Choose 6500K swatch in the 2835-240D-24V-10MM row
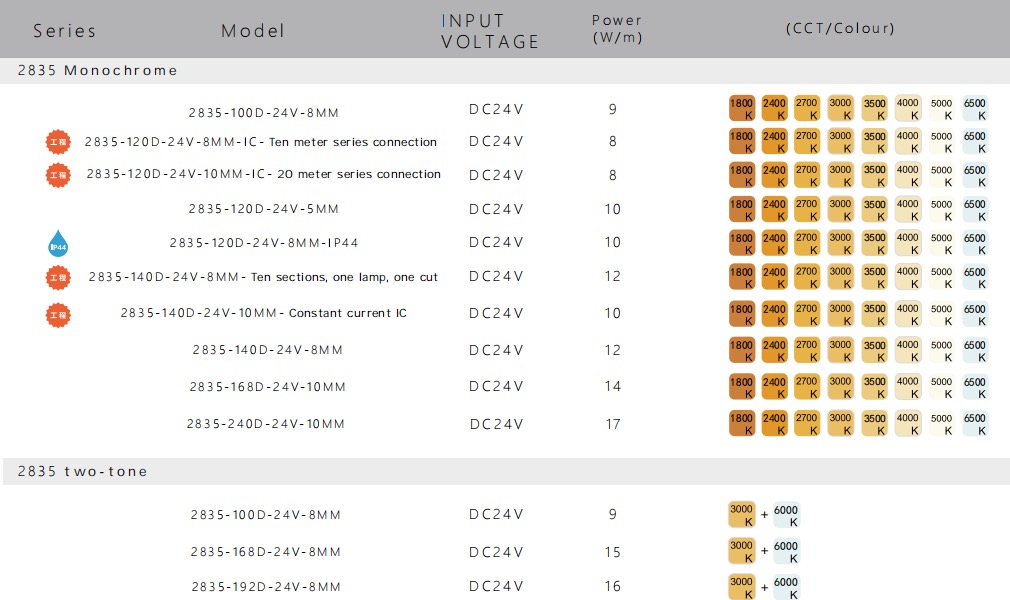The width and height of the screenshot is (1010, 600). [x=974, y=424]
